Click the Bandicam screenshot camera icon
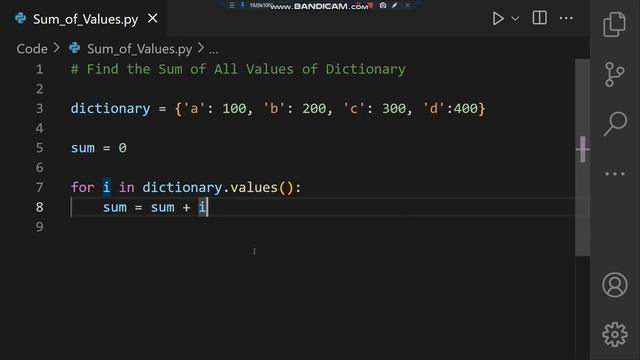This screenshot has height=360, width=640. (383, 5)
